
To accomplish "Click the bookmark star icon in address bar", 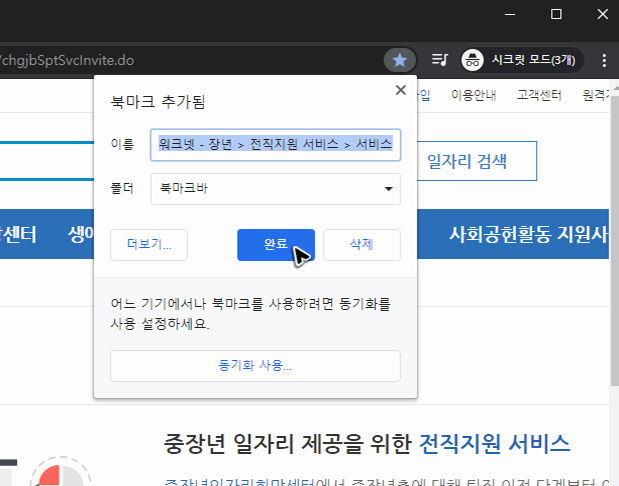I will click(400, 60).
